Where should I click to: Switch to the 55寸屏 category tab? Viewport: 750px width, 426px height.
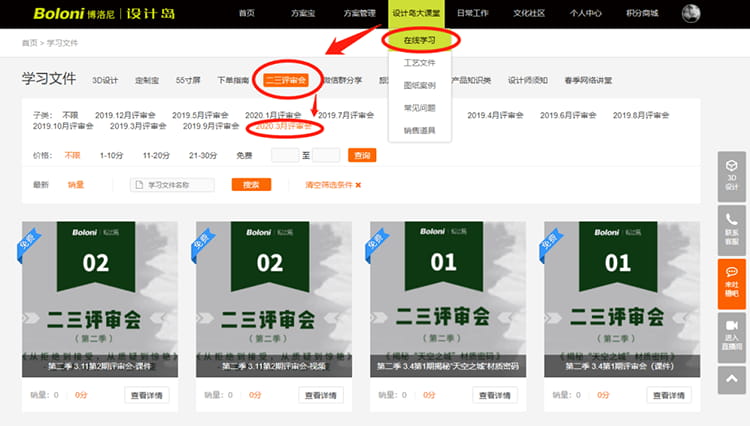(188, 80)
